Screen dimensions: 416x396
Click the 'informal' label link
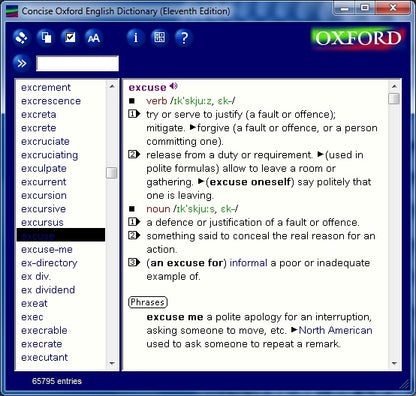tap(248, 263)
